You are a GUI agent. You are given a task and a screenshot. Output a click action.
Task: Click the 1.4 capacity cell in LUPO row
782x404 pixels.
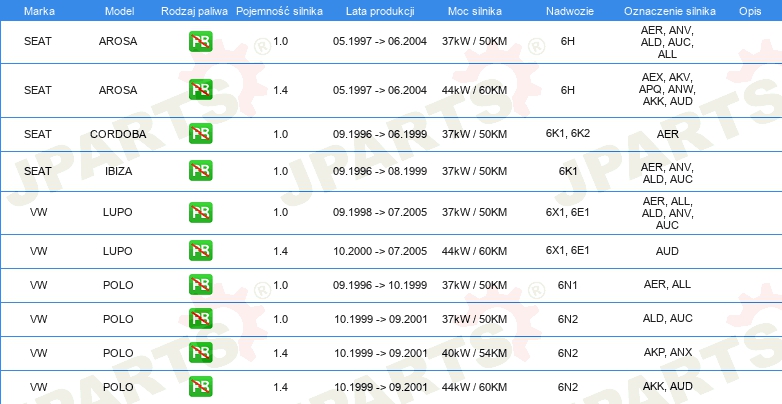[x=280, y=251]
